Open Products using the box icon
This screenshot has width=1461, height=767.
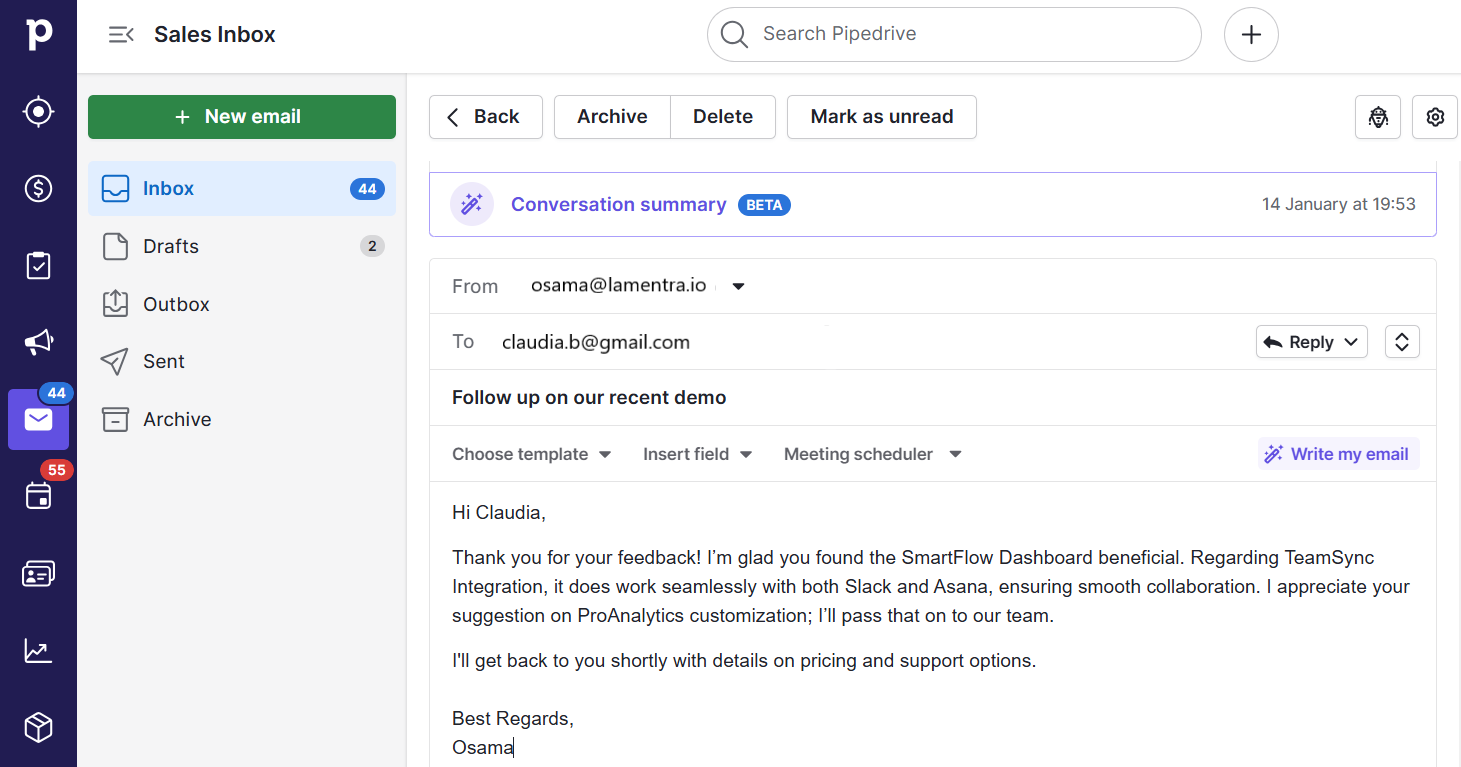tap(38, 727)
